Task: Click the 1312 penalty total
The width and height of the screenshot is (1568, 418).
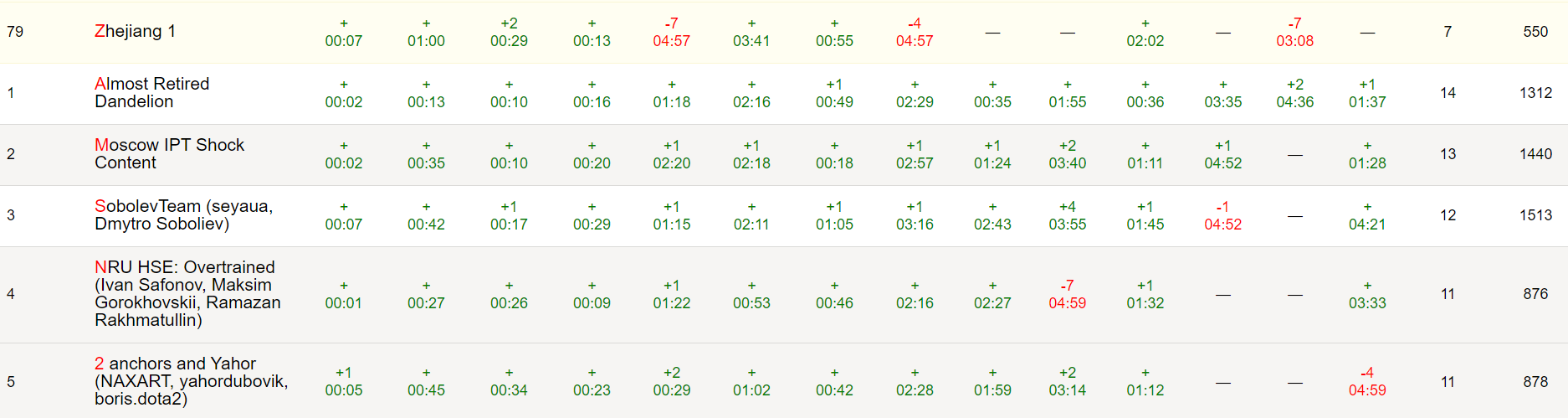Action: [x=1535, y=93]
